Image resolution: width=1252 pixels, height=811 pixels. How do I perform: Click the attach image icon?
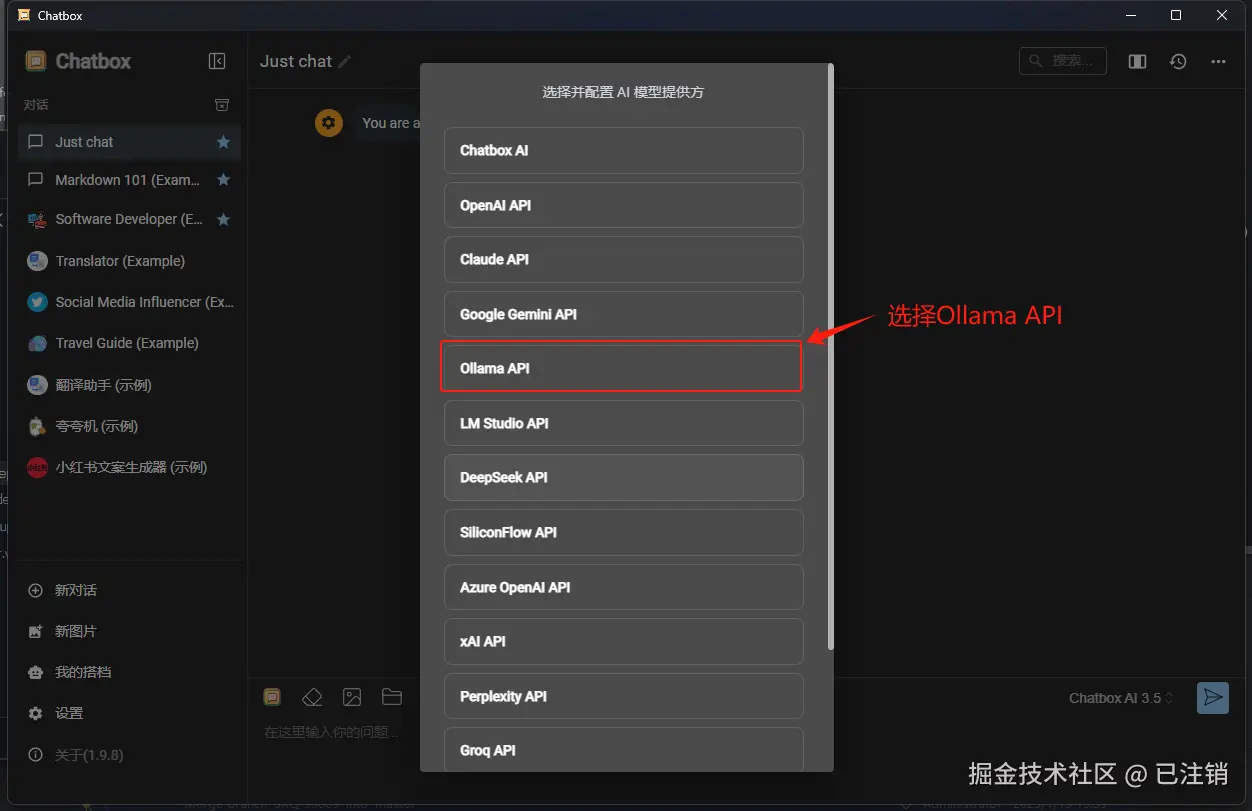(352, 697)
